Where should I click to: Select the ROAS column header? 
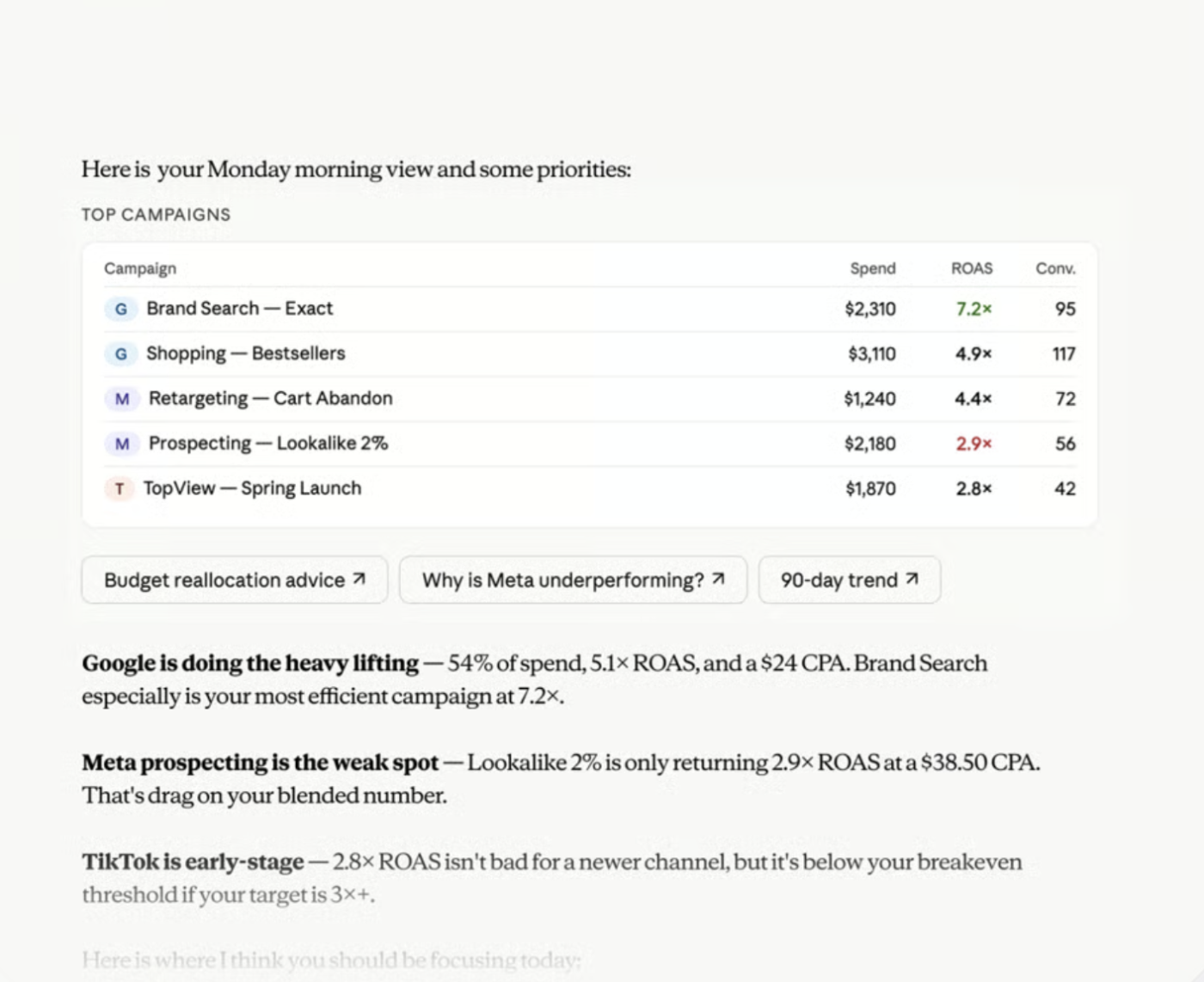(972, 268)
